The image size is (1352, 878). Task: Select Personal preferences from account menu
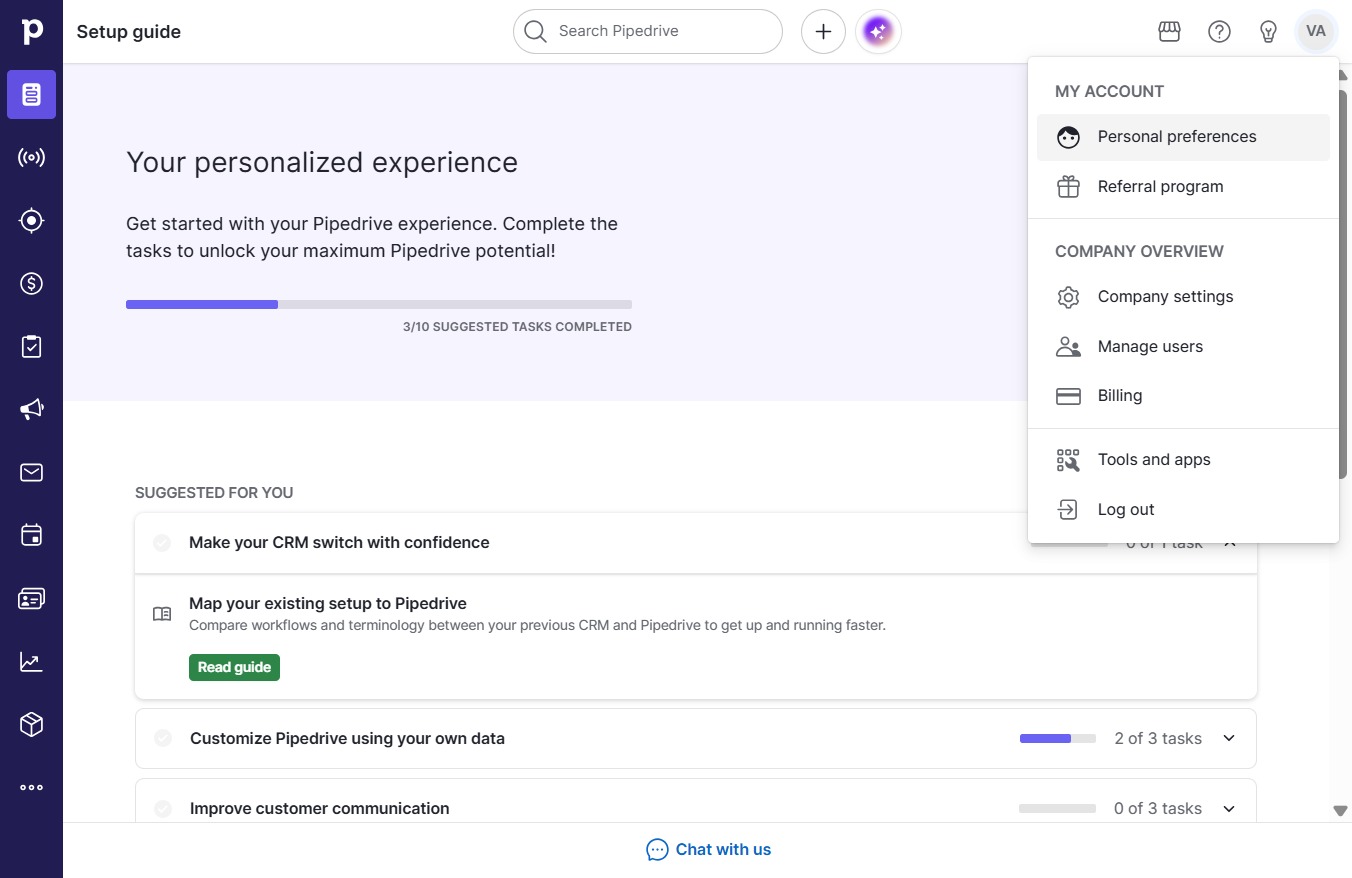(1183, 137)
